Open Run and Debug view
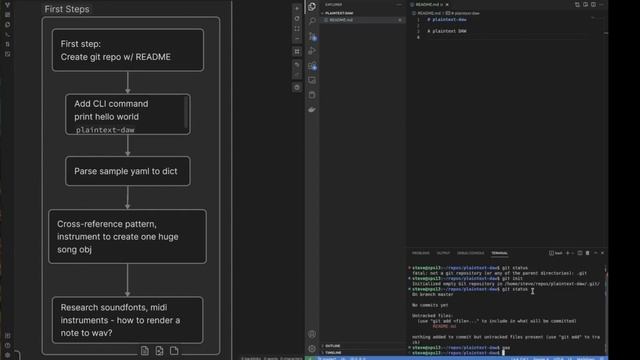 click(x=312, y=51)
